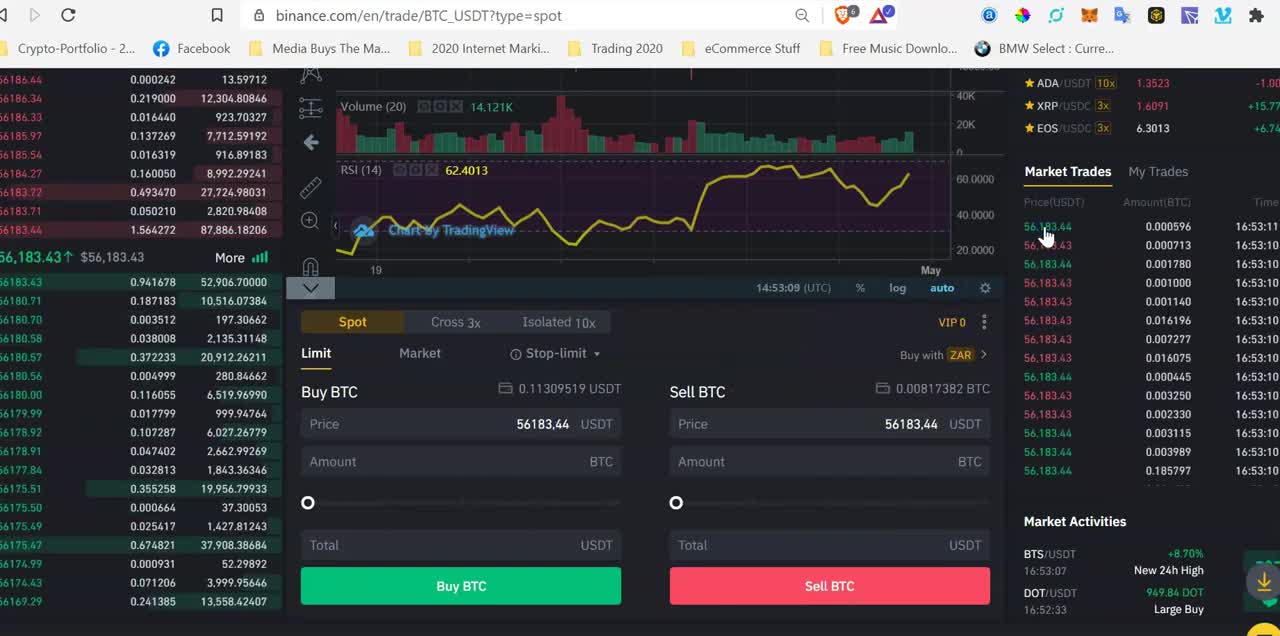1280x636 pixels.
Task: Toggle percent scale on chart
Action: coord(860,288)
